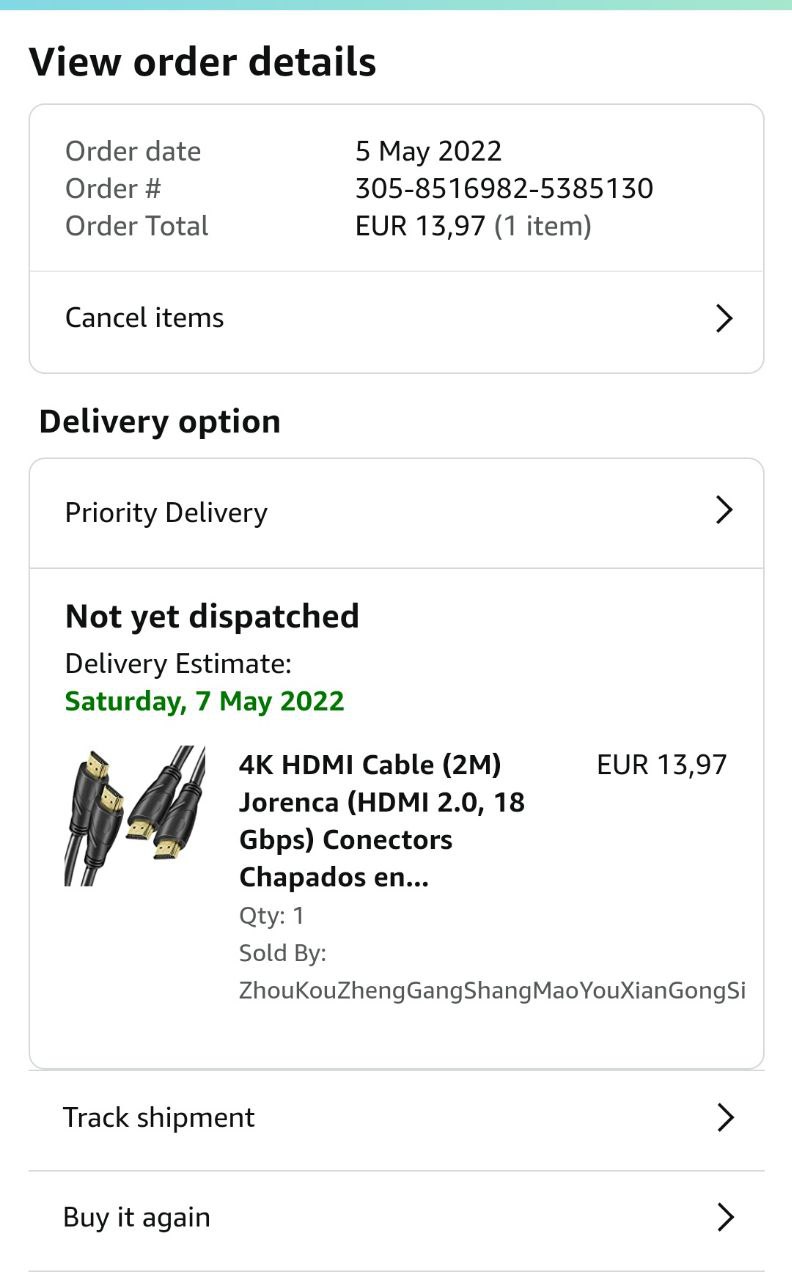Viewport: 792px width, 1280px height.
Task: Choose the Track shipment label
Action: (159, 1117)
